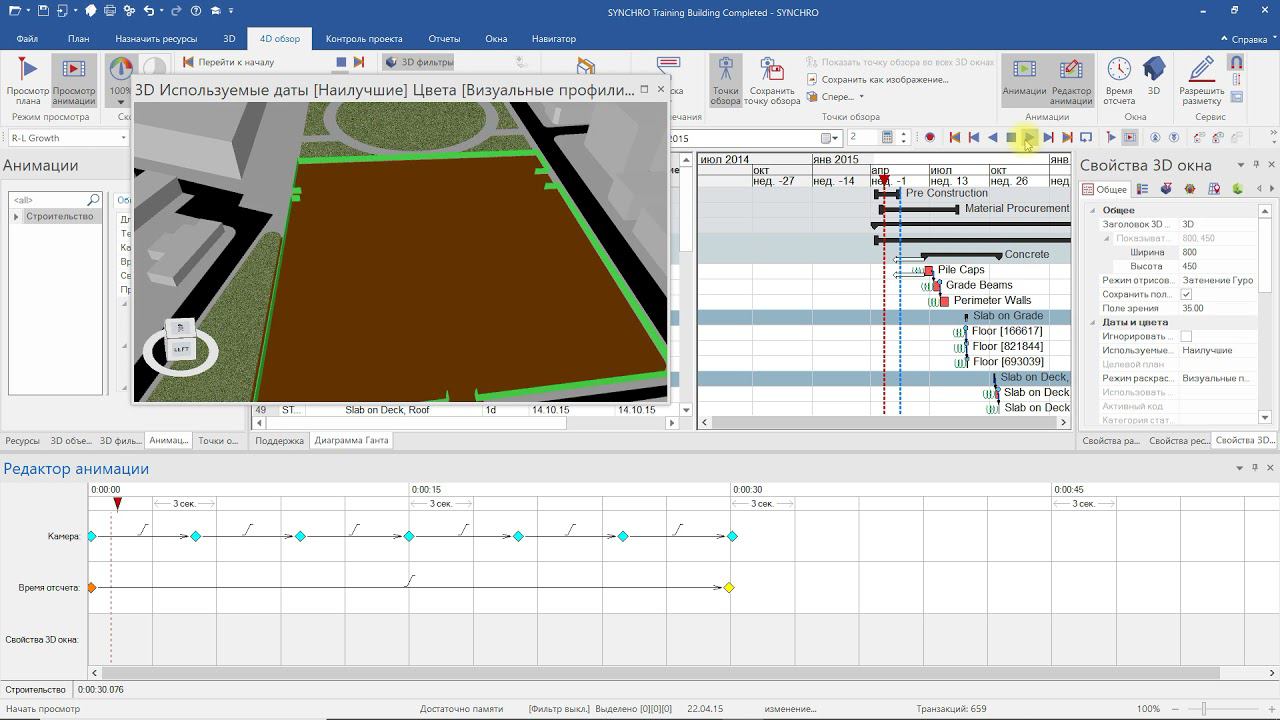Open the R-L Growth dropdown
The height and width of the screenshot is (720, 1280).
point(123,138)
